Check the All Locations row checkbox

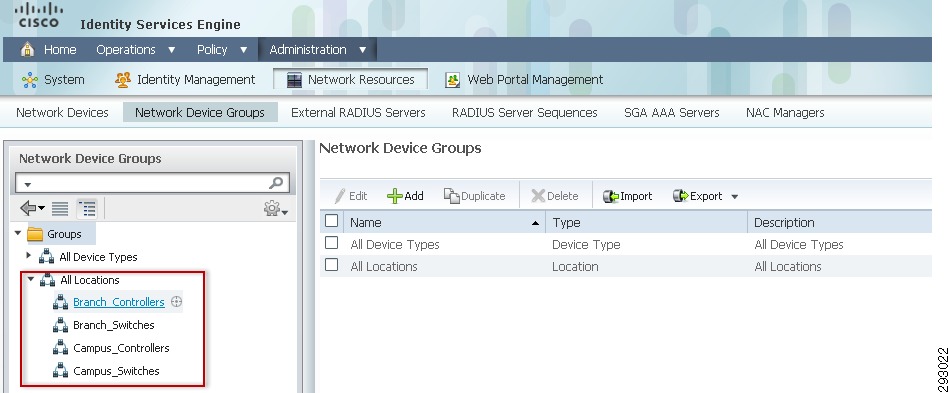[x=331, y=265]
